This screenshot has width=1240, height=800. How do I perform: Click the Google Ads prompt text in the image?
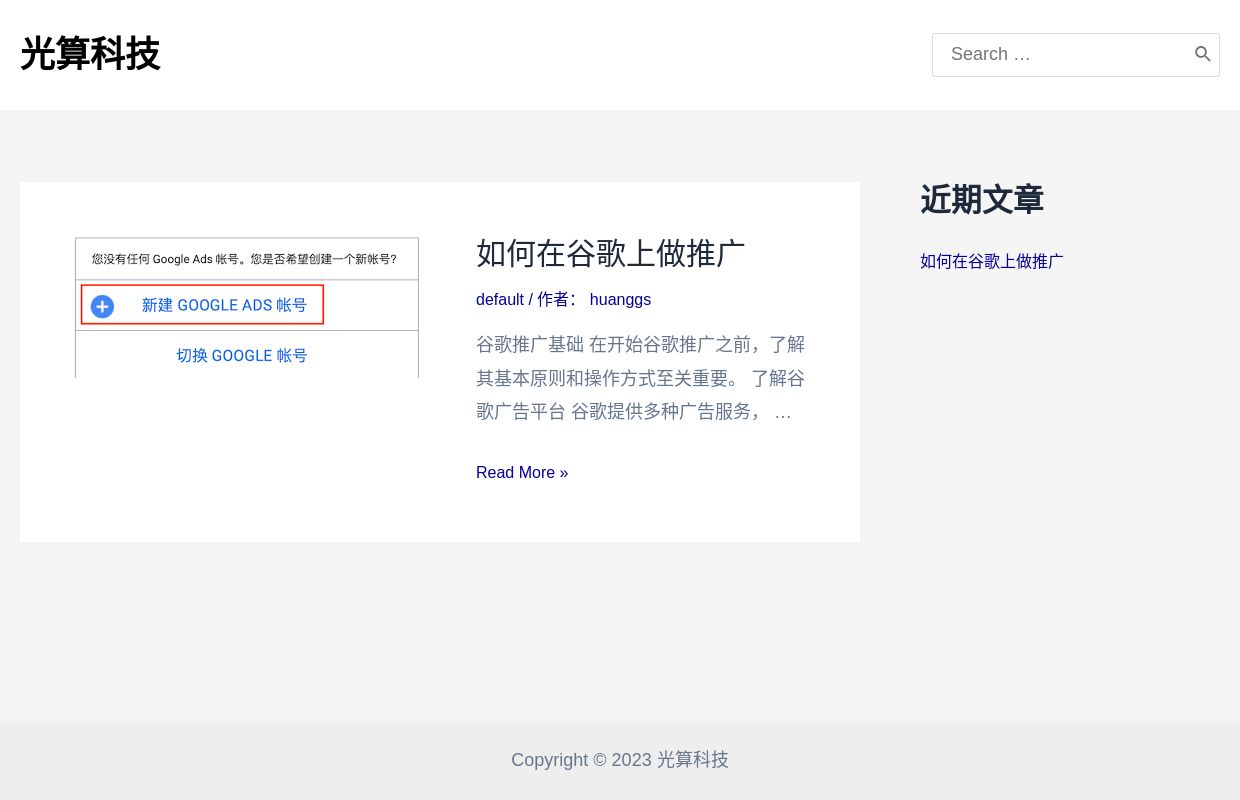[244, 259]
